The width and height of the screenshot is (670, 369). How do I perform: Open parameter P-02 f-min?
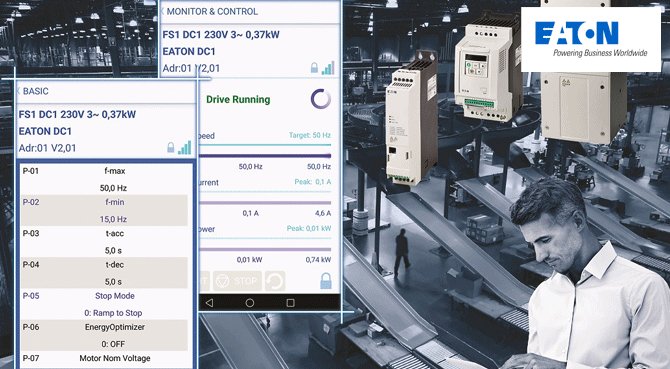(104, 211)
